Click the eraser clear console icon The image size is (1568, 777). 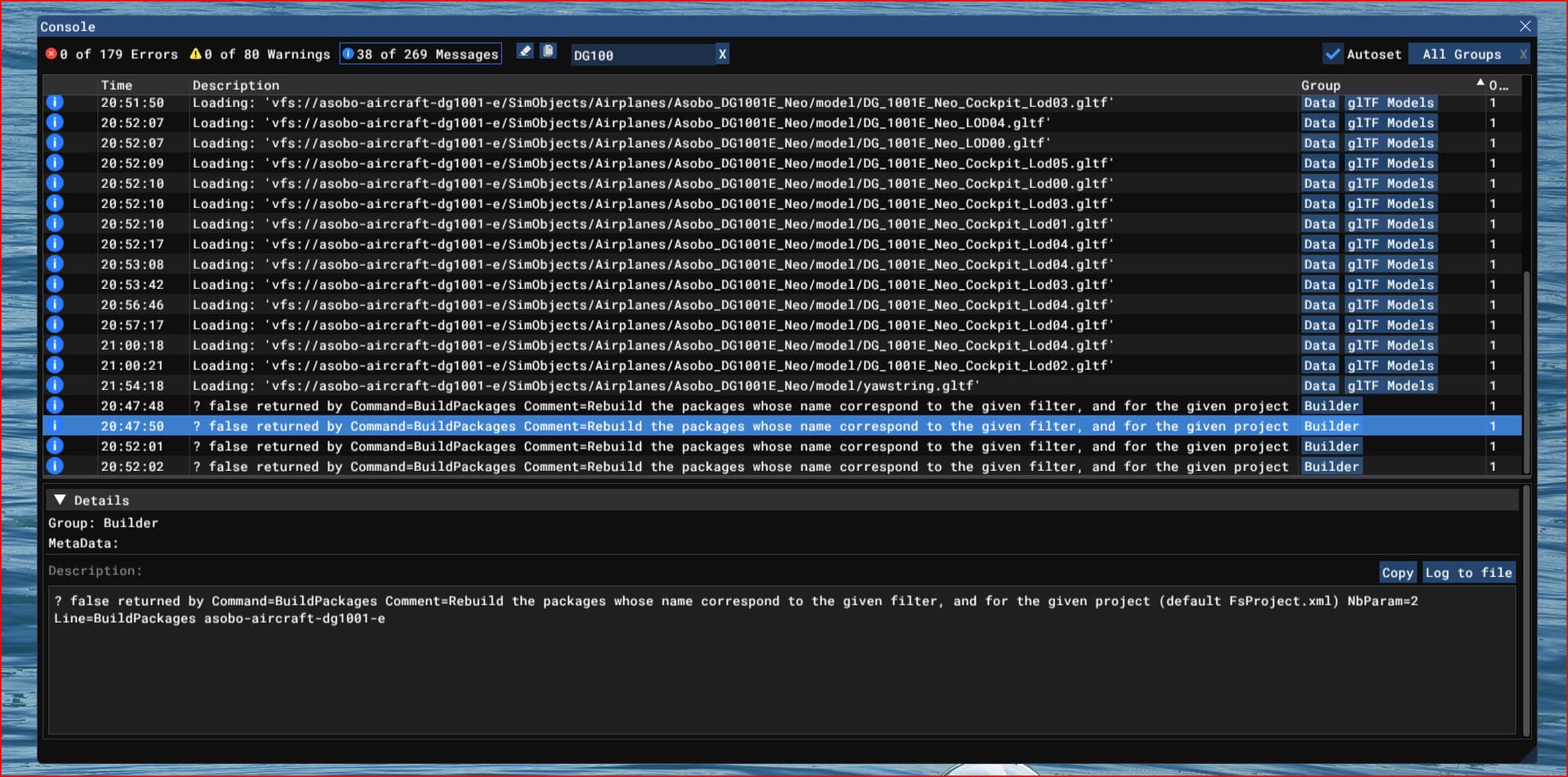525,52
